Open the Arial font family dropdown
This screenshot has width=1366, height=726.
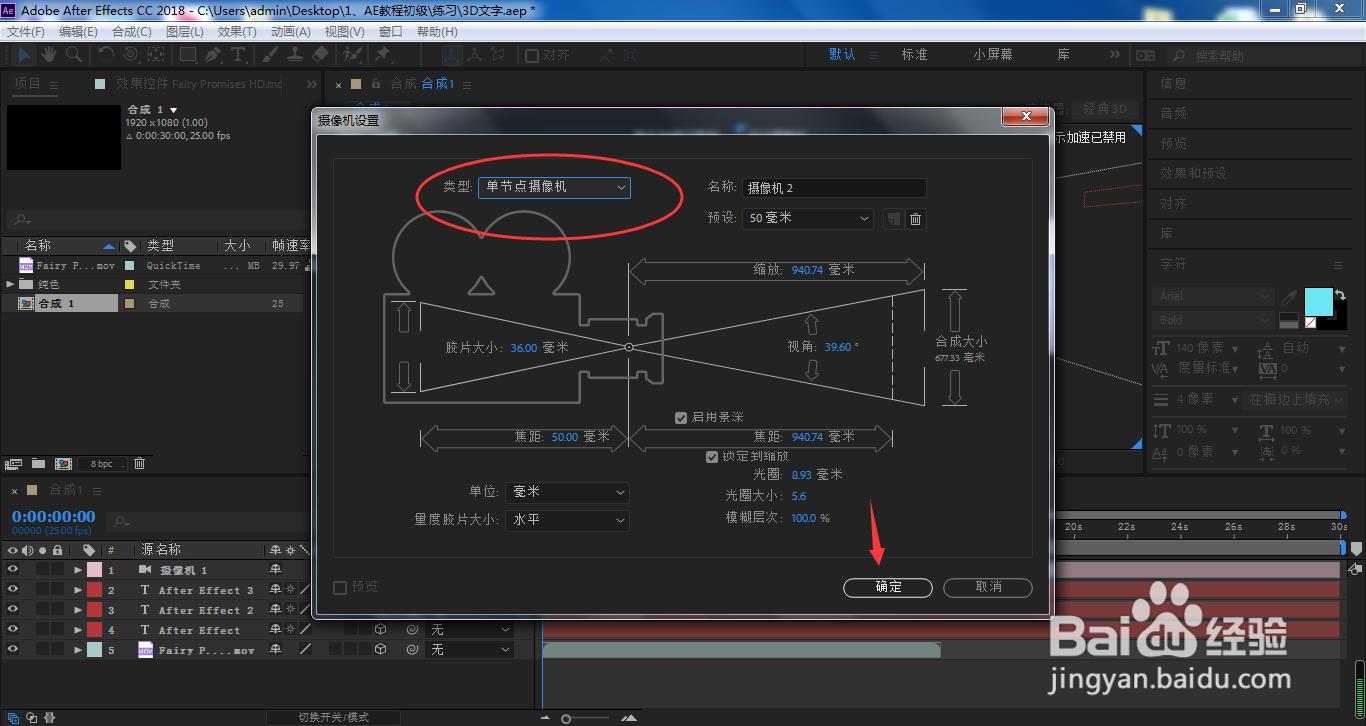coord(1215,297)
